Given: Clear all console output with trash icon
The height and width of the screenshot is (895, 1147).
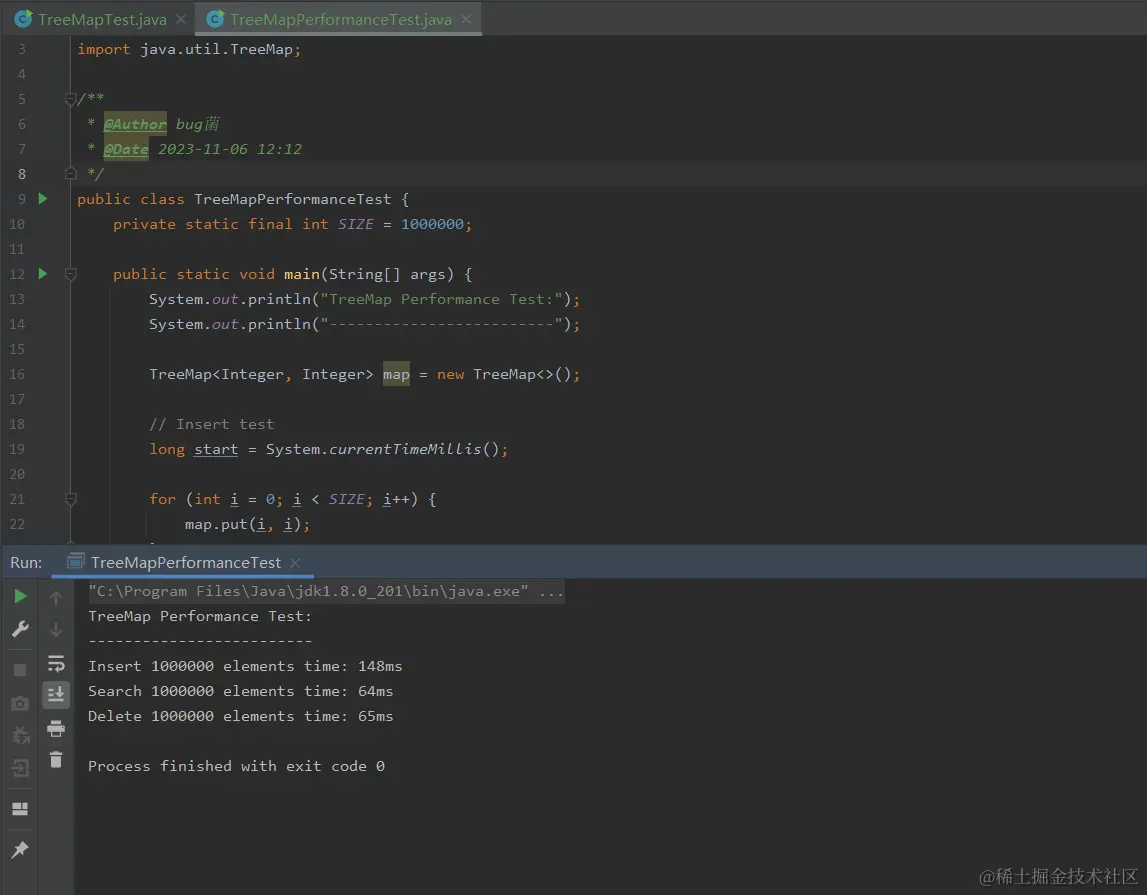Looking at the screenshot, I should pos(56,760).
